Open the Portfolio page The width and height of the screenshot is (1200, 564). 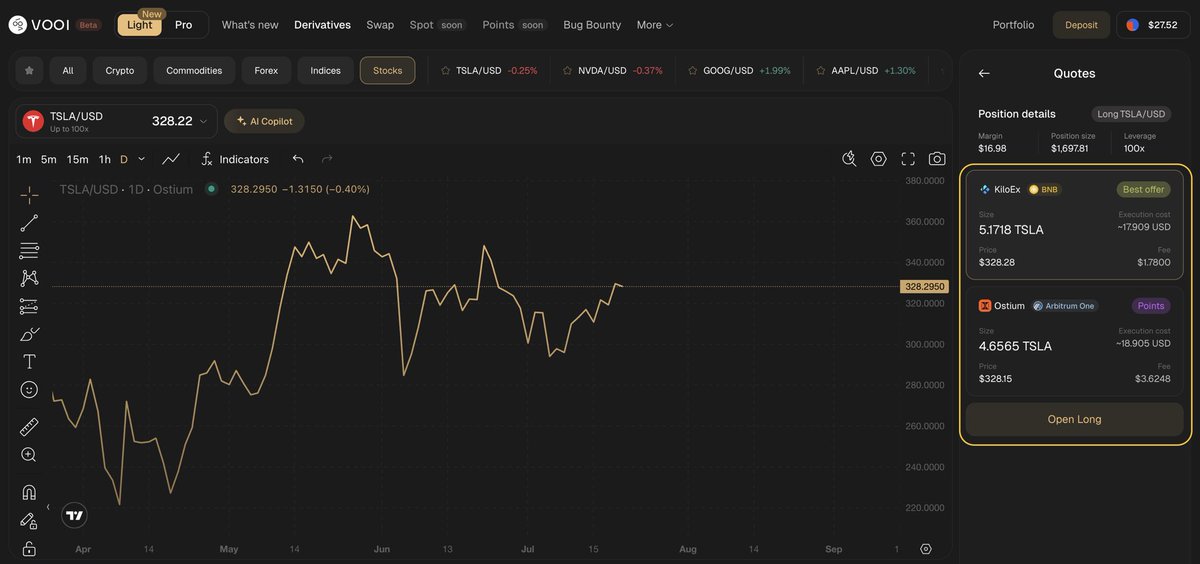coord(1014,25)
